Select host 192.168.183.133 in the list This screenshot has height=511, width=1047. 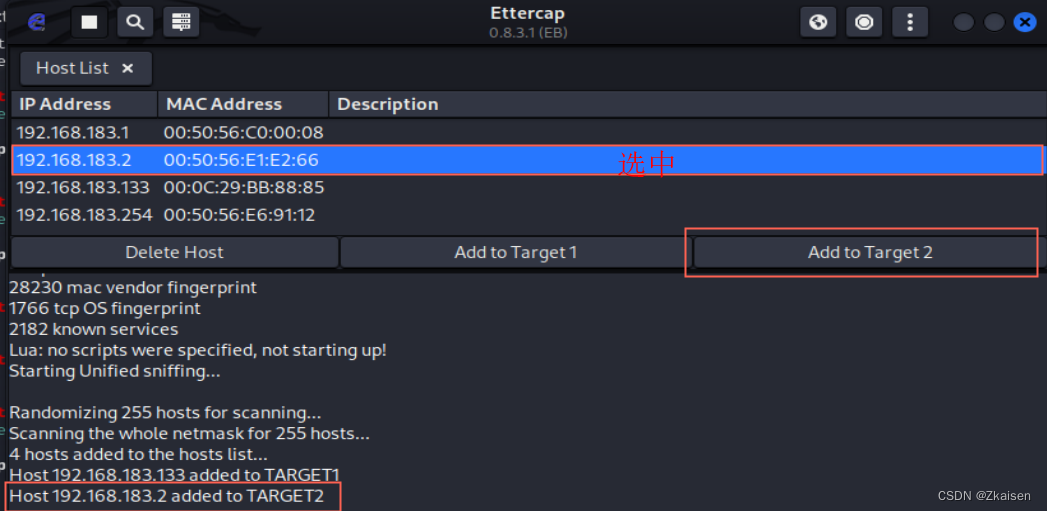pyautogui.click(x=528, y=188)
